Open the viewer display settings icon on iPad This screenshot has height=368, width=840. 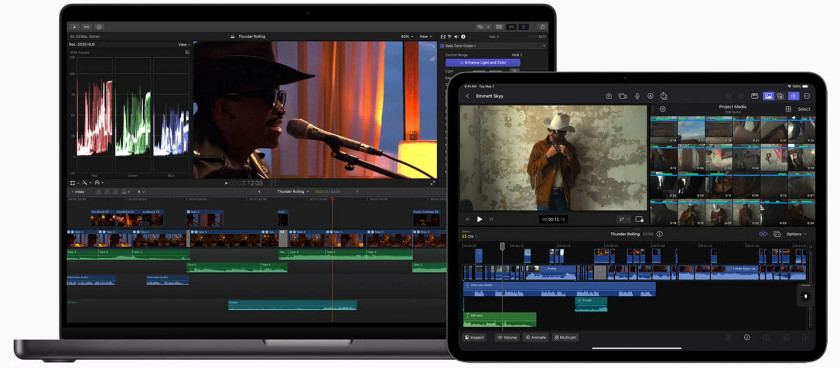point(639,219)
